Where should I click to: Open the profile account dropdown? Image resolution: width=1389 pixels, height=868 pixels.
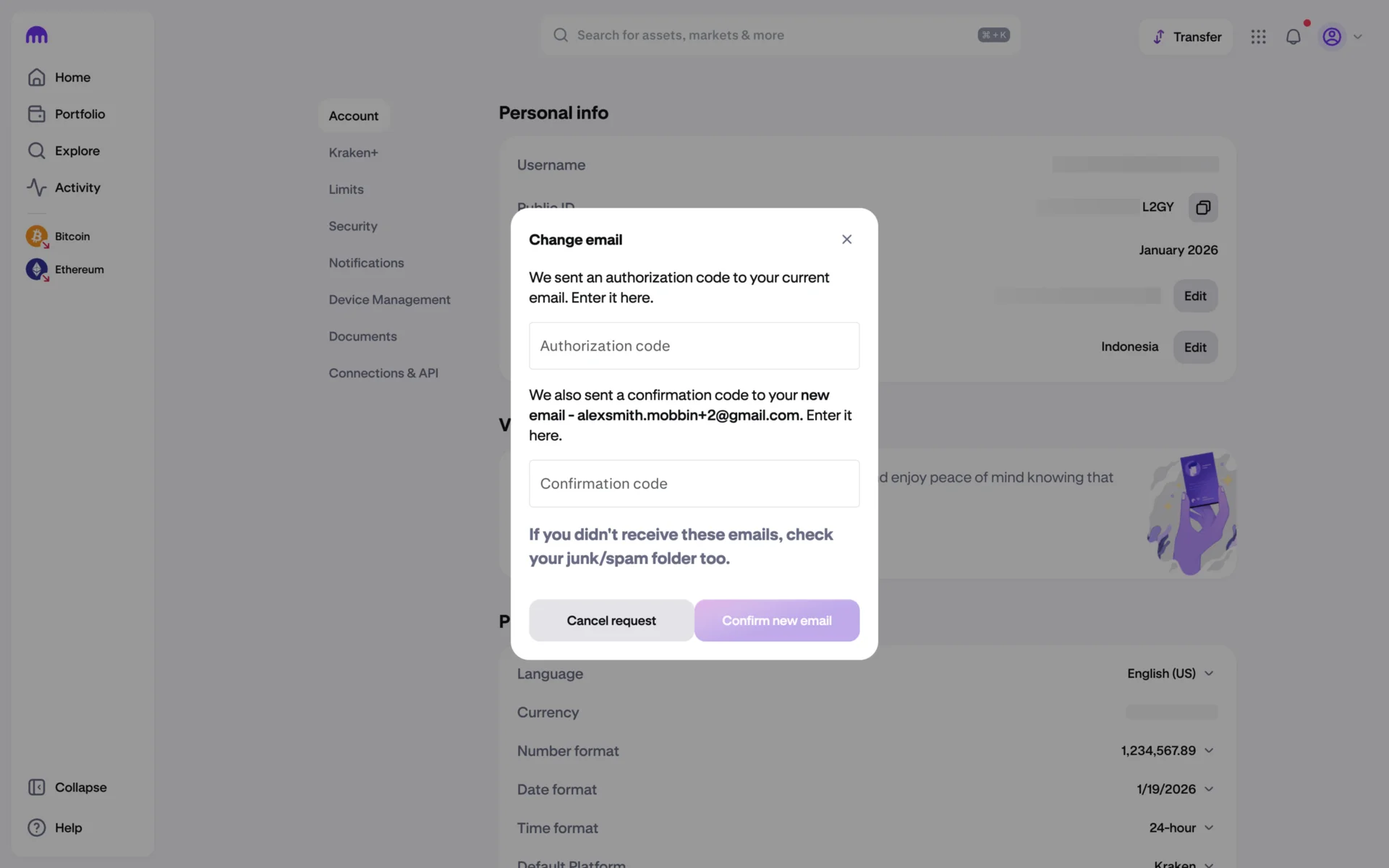(x=1341, y=37)
